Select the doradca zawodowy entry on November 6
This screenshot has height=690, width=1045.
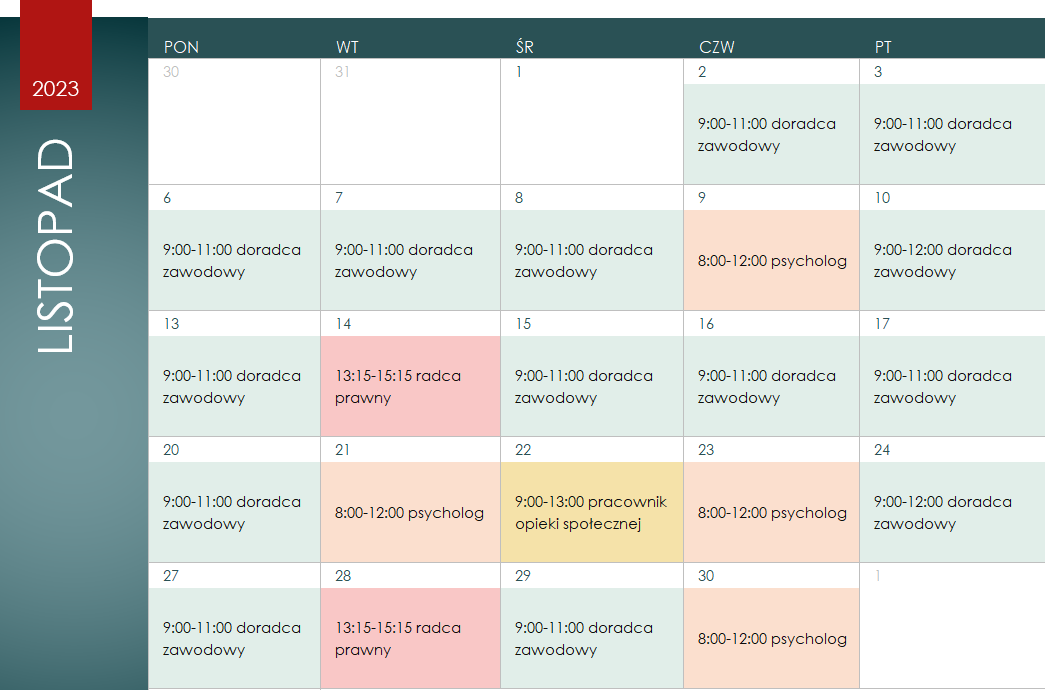(234, 260)
